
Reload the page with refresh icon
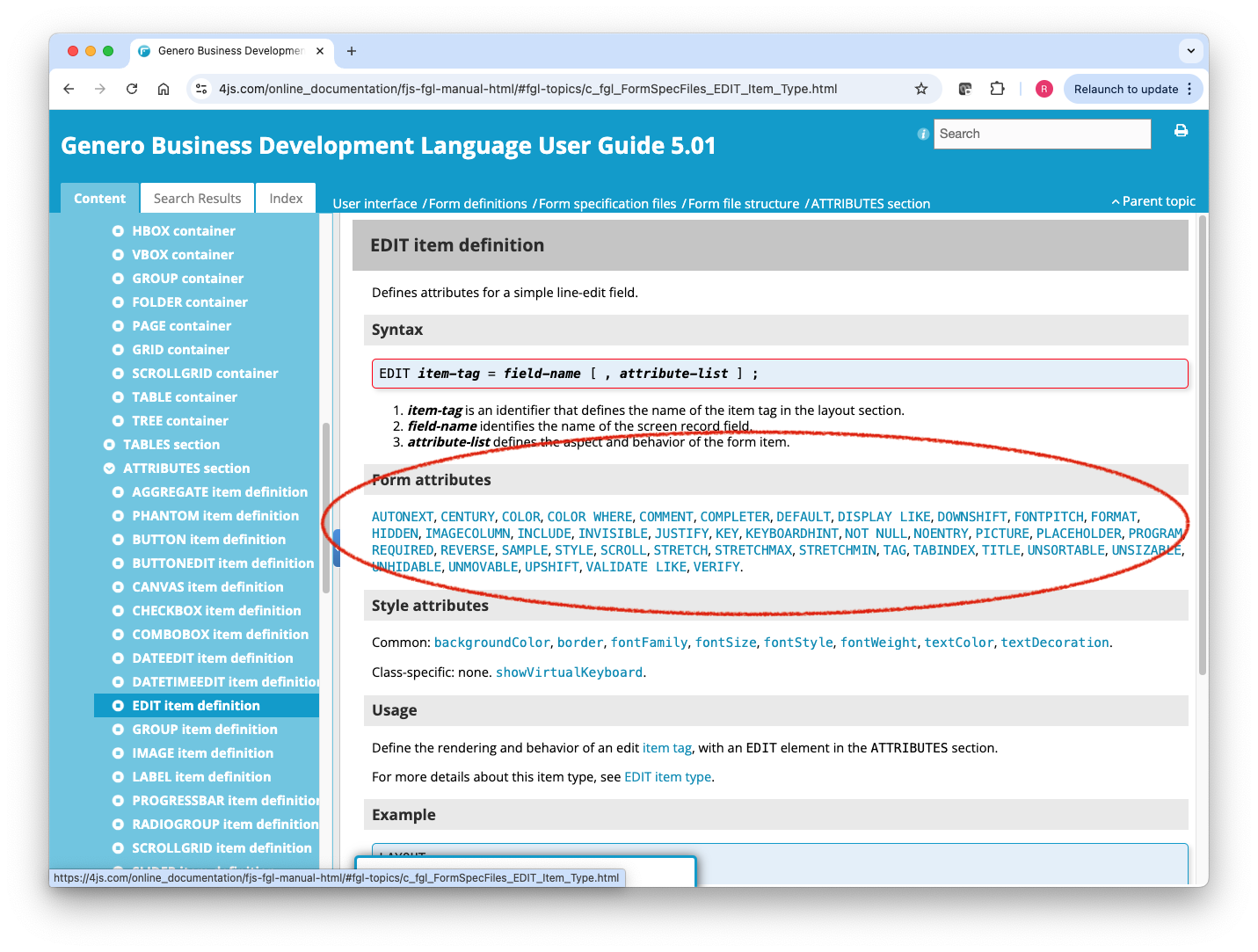pos(132,89)
